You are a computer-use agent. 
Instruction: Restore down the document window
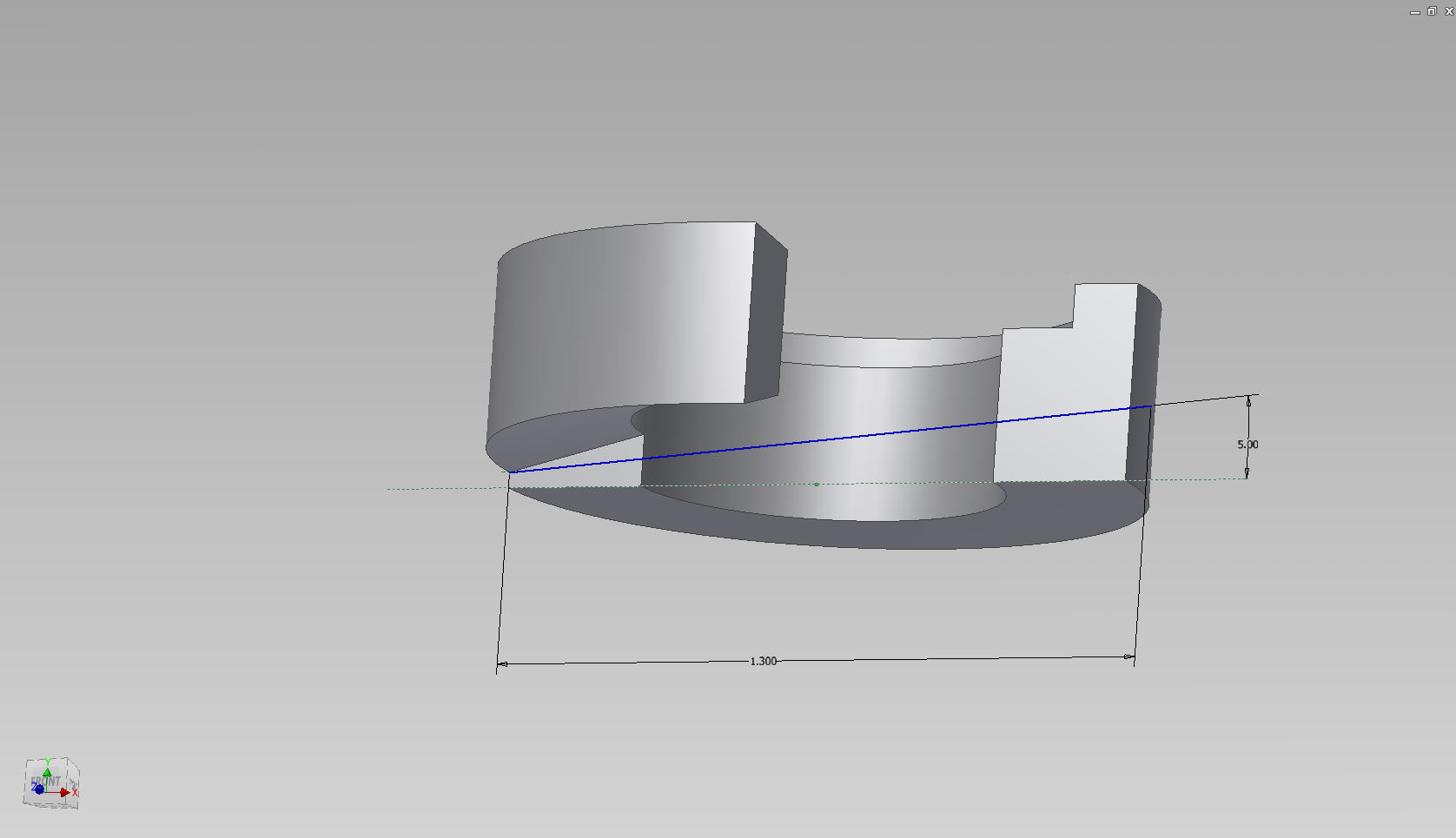pyautogui.click(x=1432, y=11)
